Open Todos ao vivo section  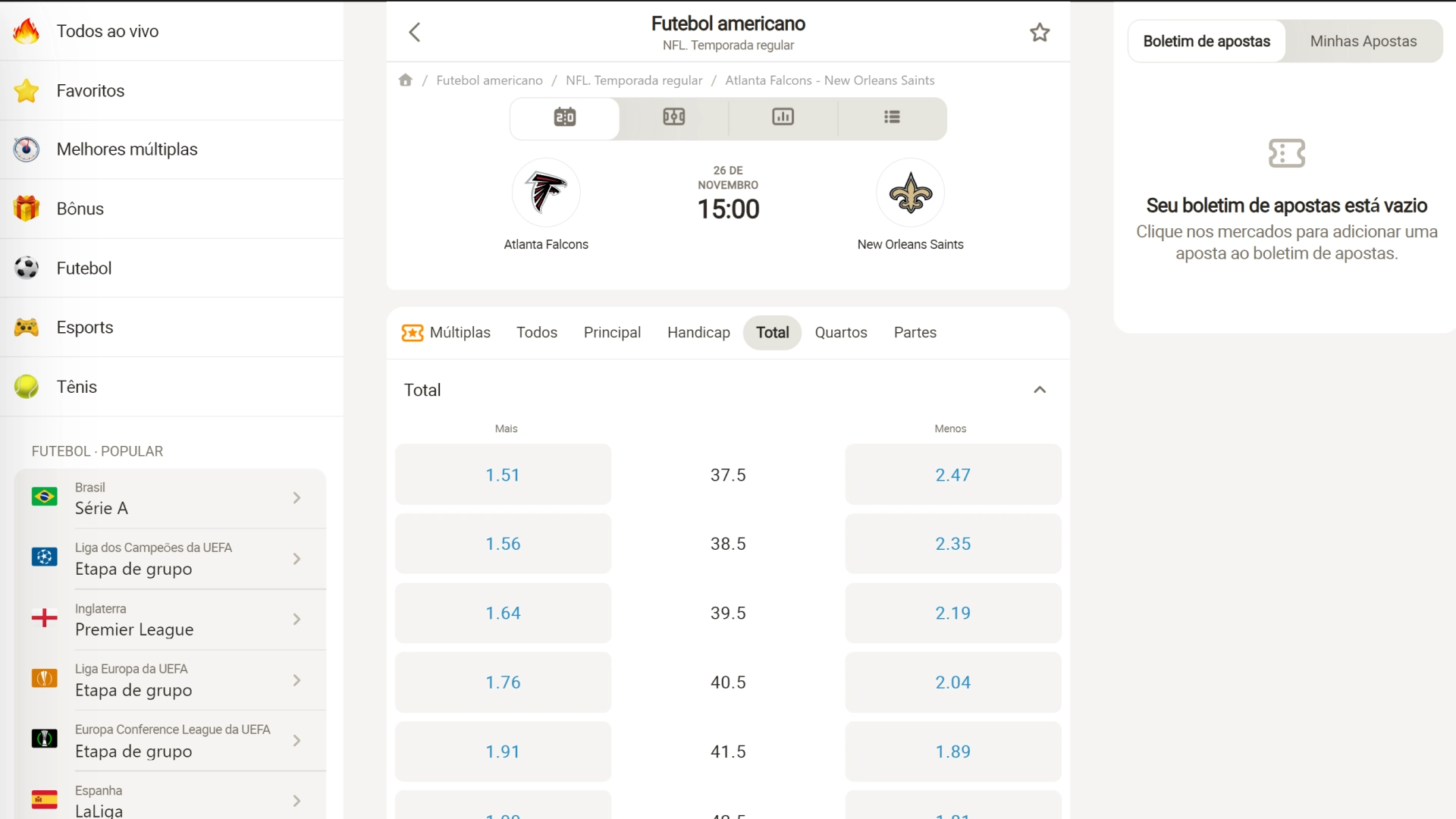pyautogui.click(x=108, y=31)
